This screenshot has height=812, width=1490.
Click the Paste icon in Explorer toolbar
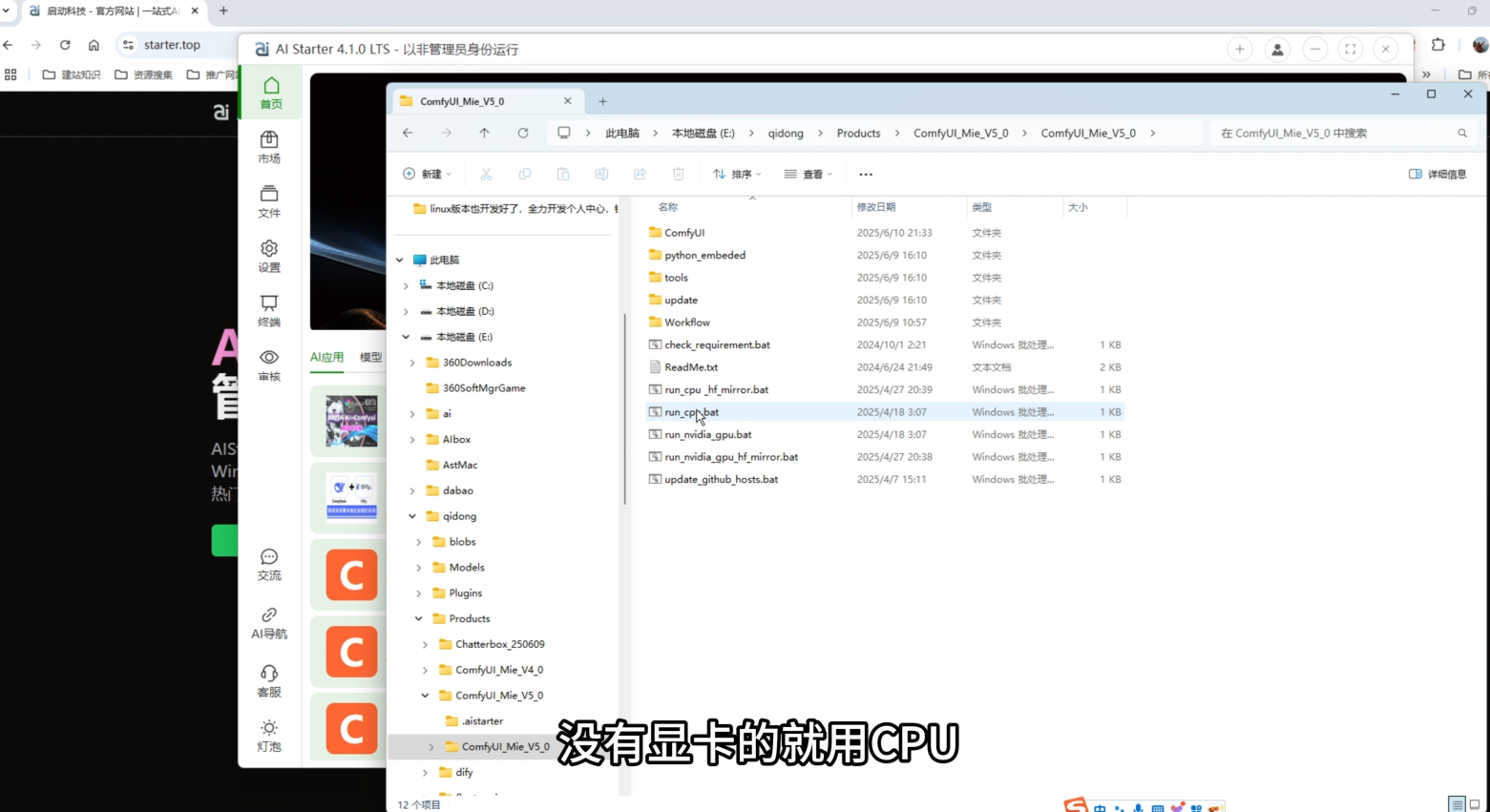point(563,174)
